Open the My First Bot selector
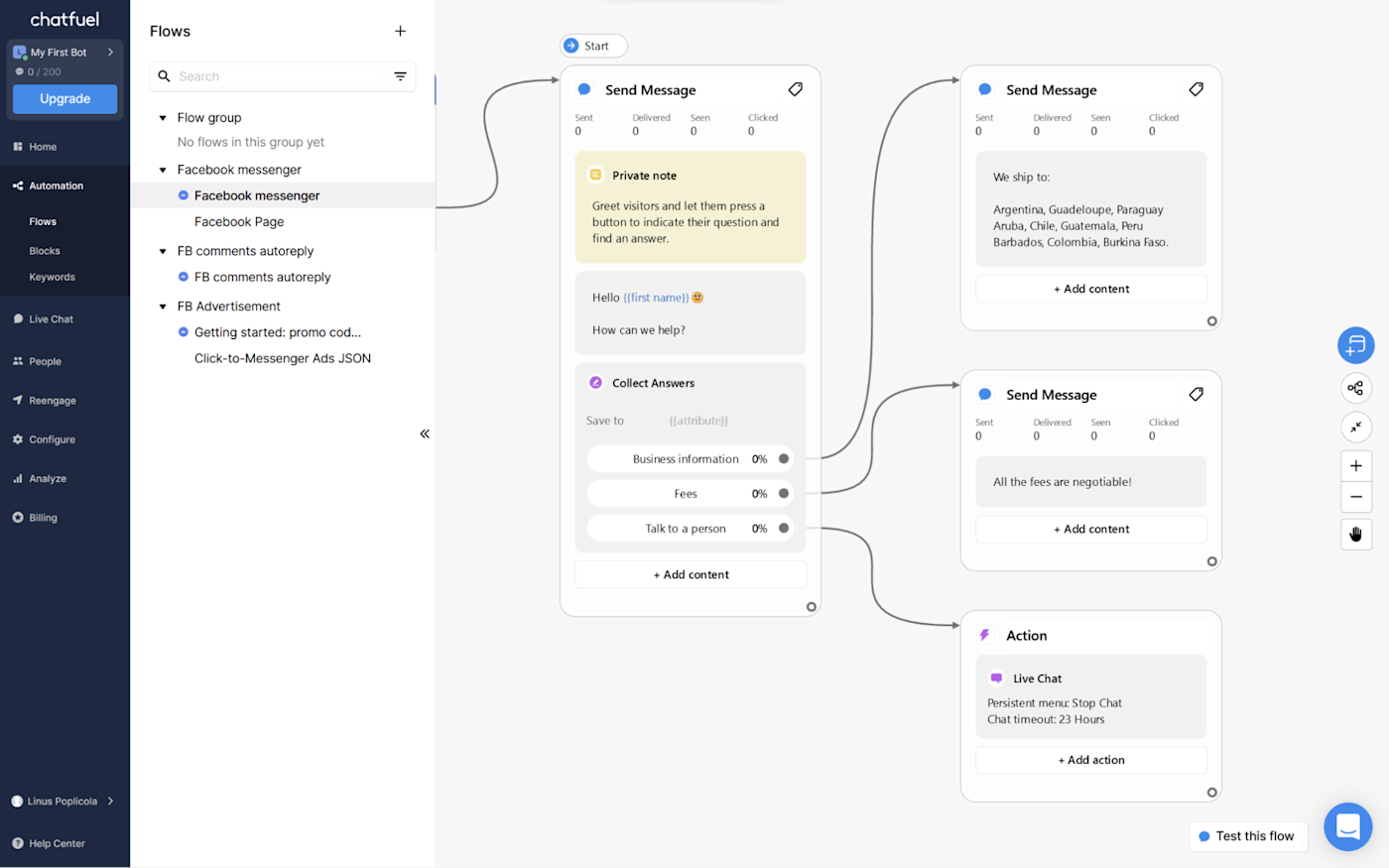Viewport: 1389px width, 868px height. (x=64, y=53)
